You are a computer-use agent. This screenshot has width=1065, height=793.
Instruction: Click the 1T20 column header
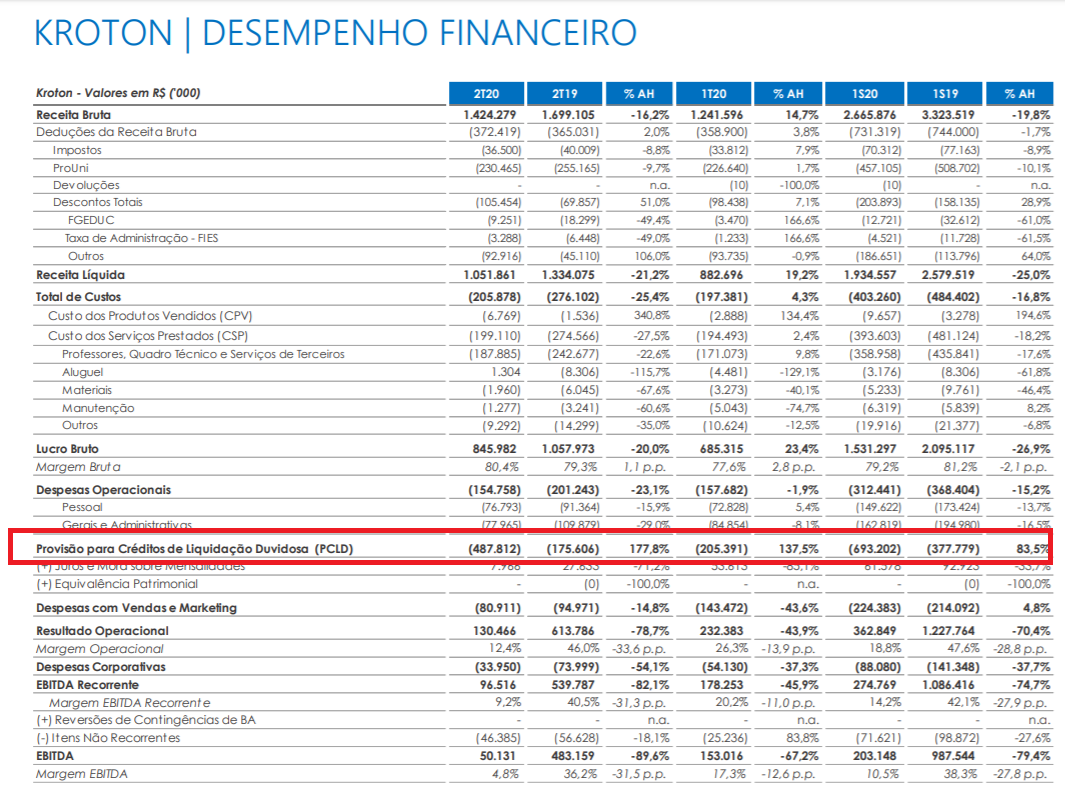point(713,93)
